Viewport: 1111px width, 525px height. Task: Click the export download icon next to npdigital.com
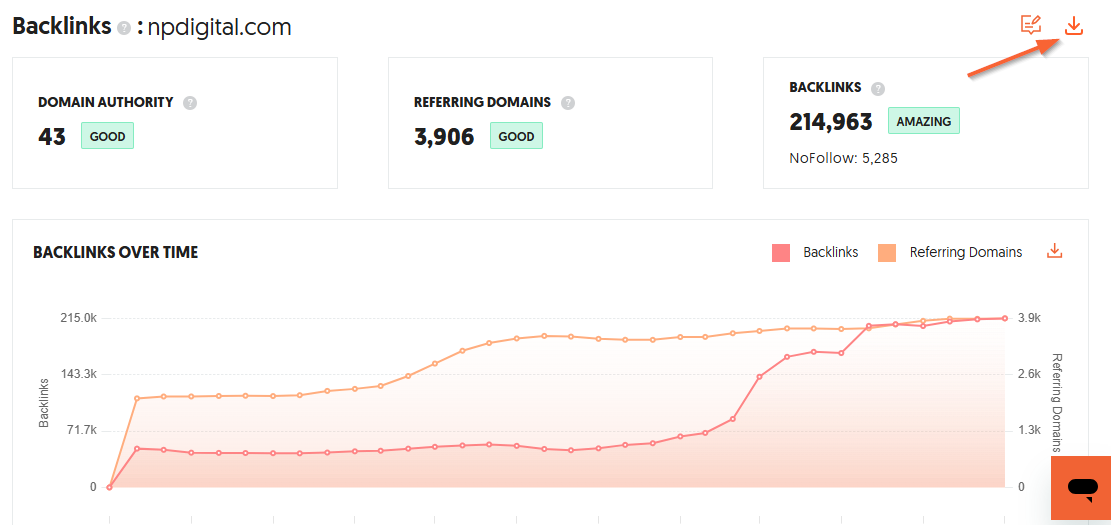pyautogui.click(x=1074, y=26)
